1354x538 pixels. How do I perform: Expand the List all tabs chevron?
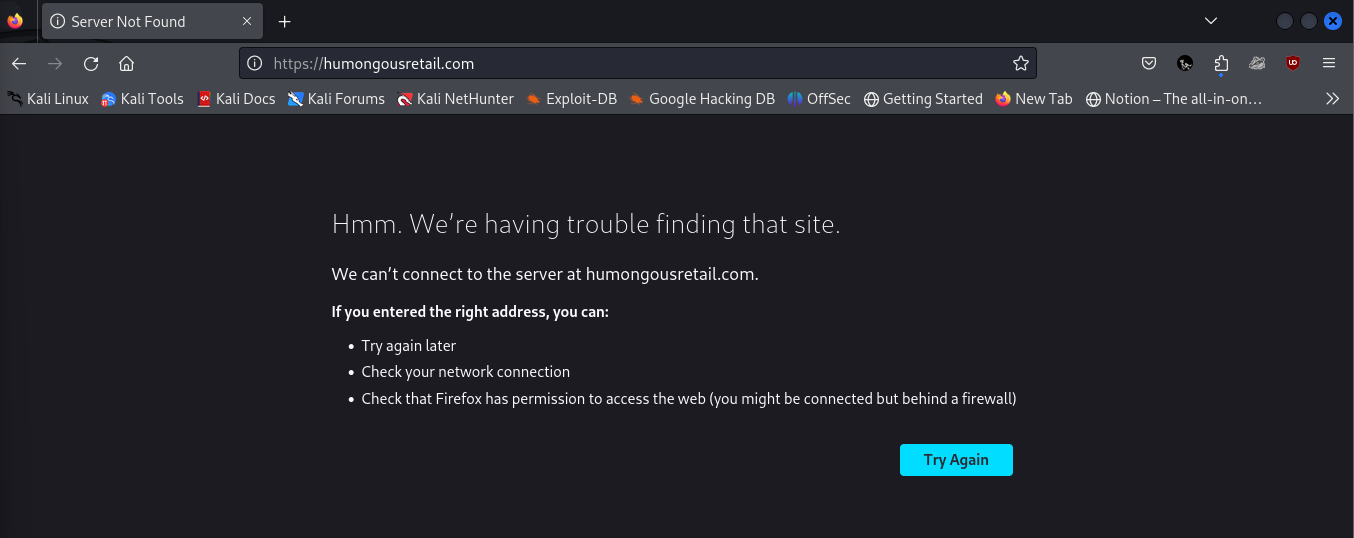pyautogui.click(x=1211, y=21)
